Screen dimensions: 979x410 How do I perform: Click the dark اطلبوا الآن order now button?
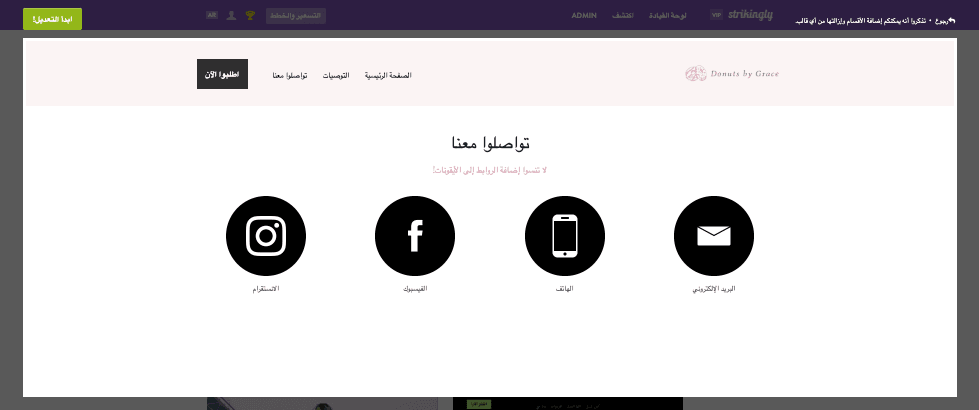[x=222, y=74]
